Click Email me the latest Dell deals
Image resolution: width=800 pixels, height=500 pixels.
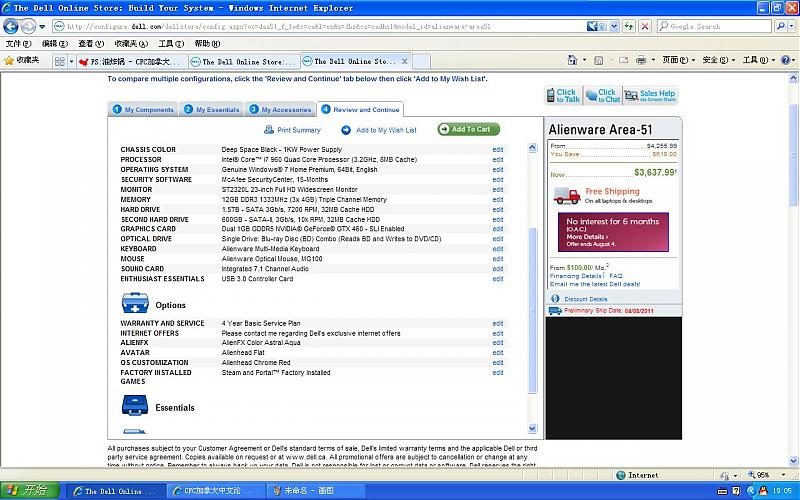pos(595,284)
